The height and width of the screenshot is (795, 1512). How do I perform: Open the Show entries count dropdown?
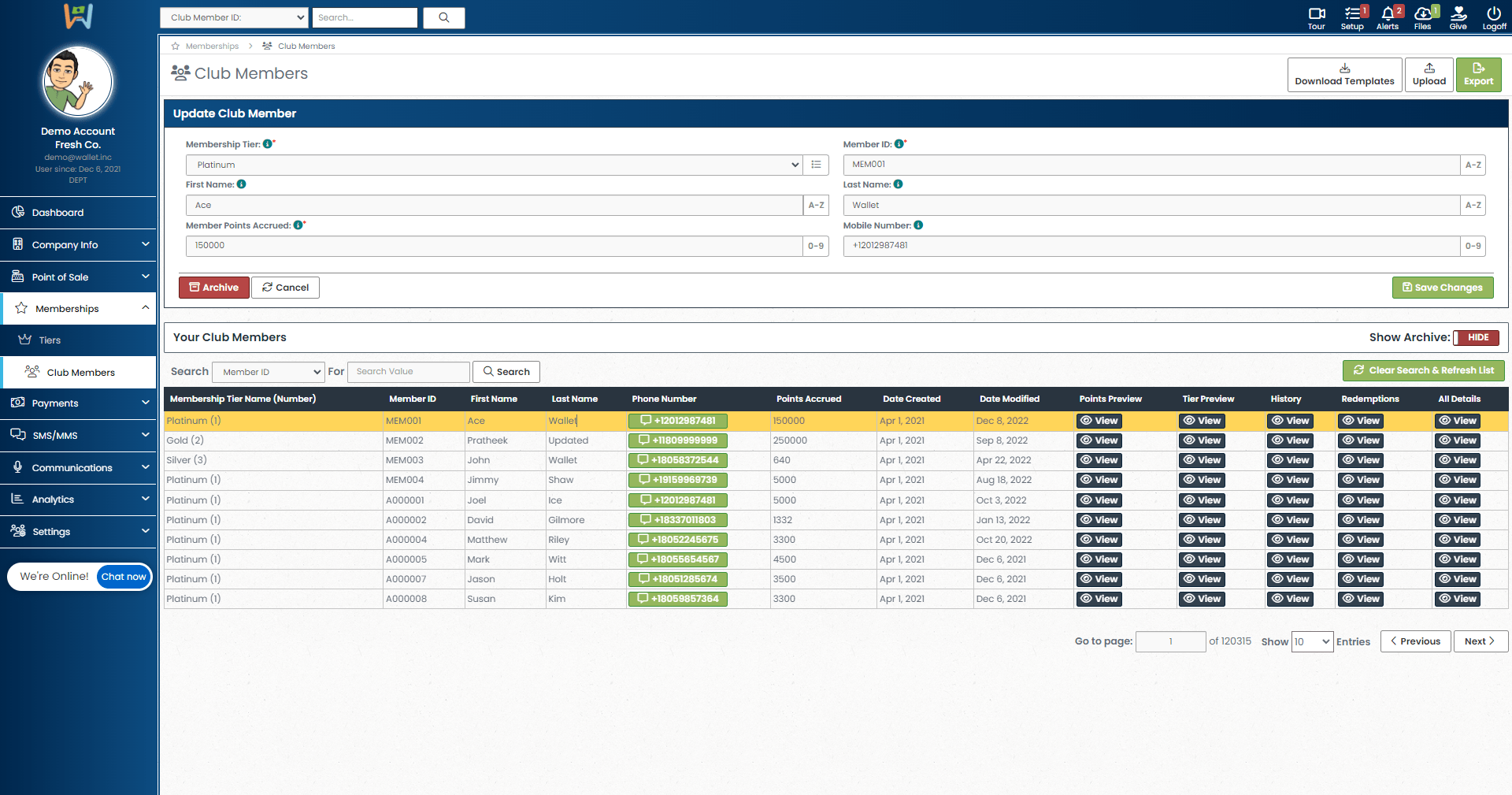coord(1312,642)
